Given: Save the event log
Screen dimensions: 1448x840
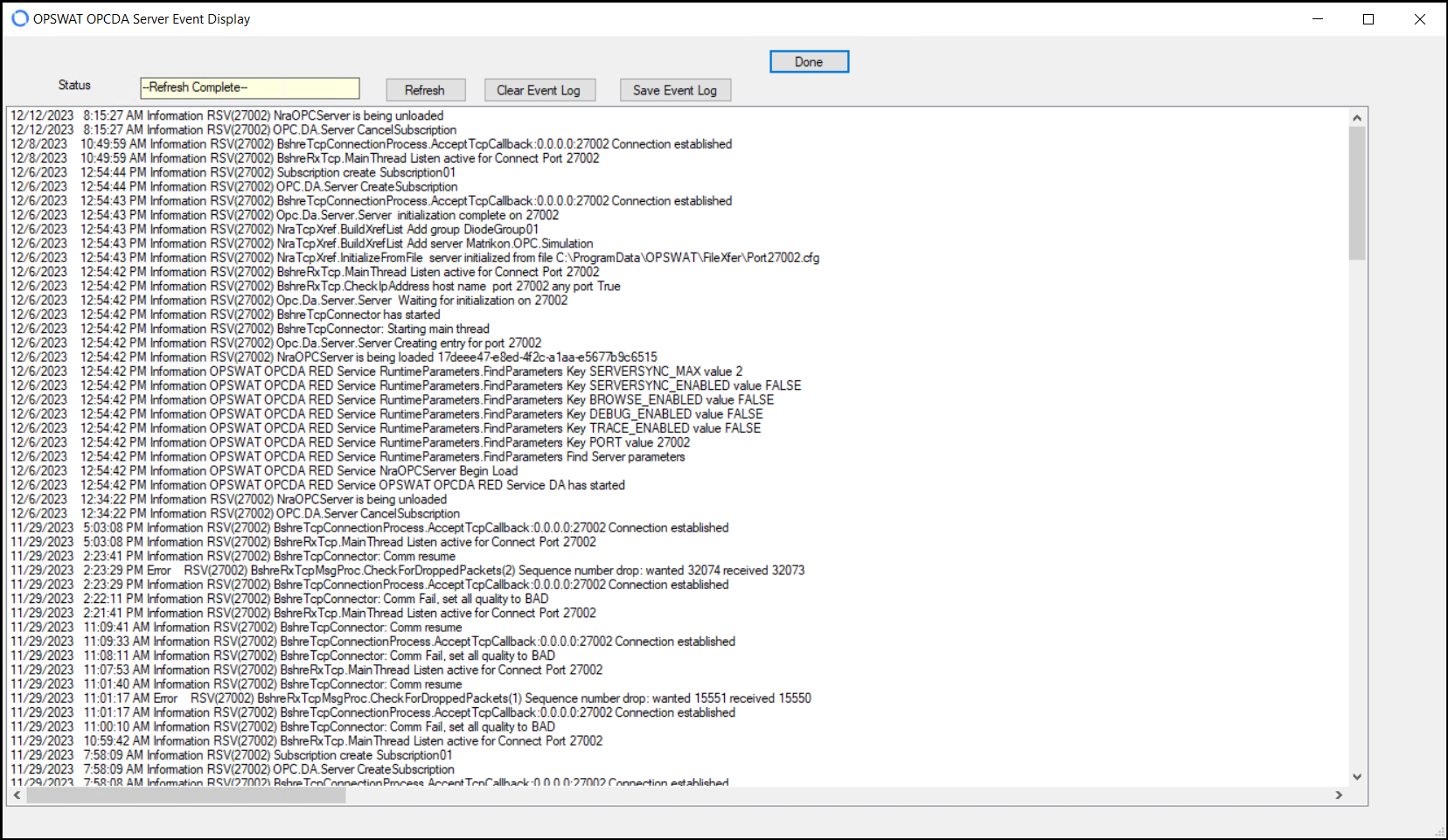Looking at the screenshot, I should click(x=675, y=90).
